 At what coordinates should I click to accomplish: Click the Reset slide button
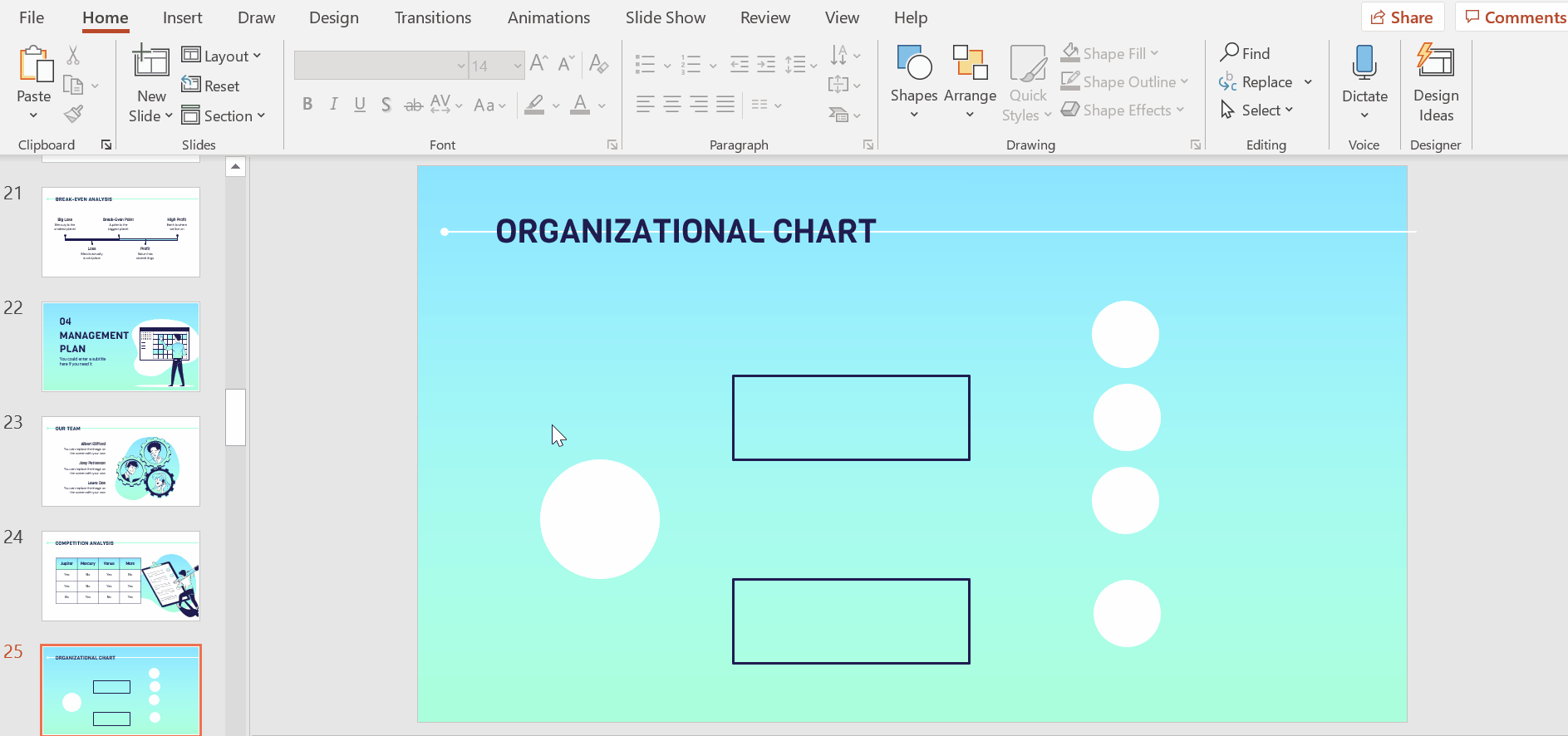pyautogui.click(x=211, y=86)
